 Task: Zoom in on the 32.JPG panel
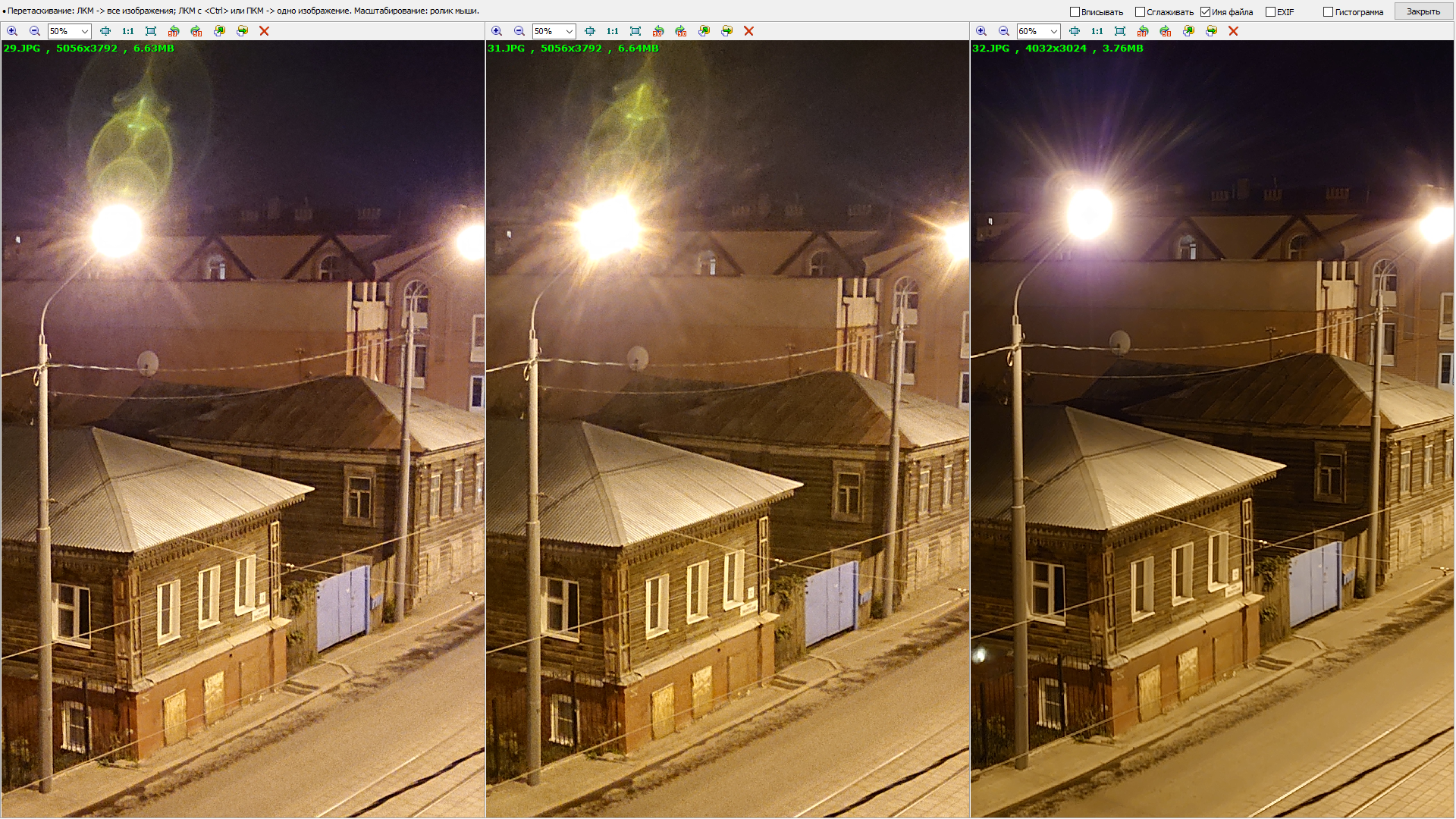pos(981,31)
